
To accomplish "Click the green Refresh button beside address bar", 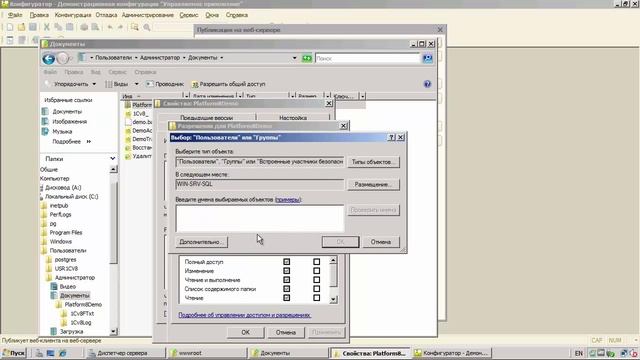I will [x=307, y=58].
